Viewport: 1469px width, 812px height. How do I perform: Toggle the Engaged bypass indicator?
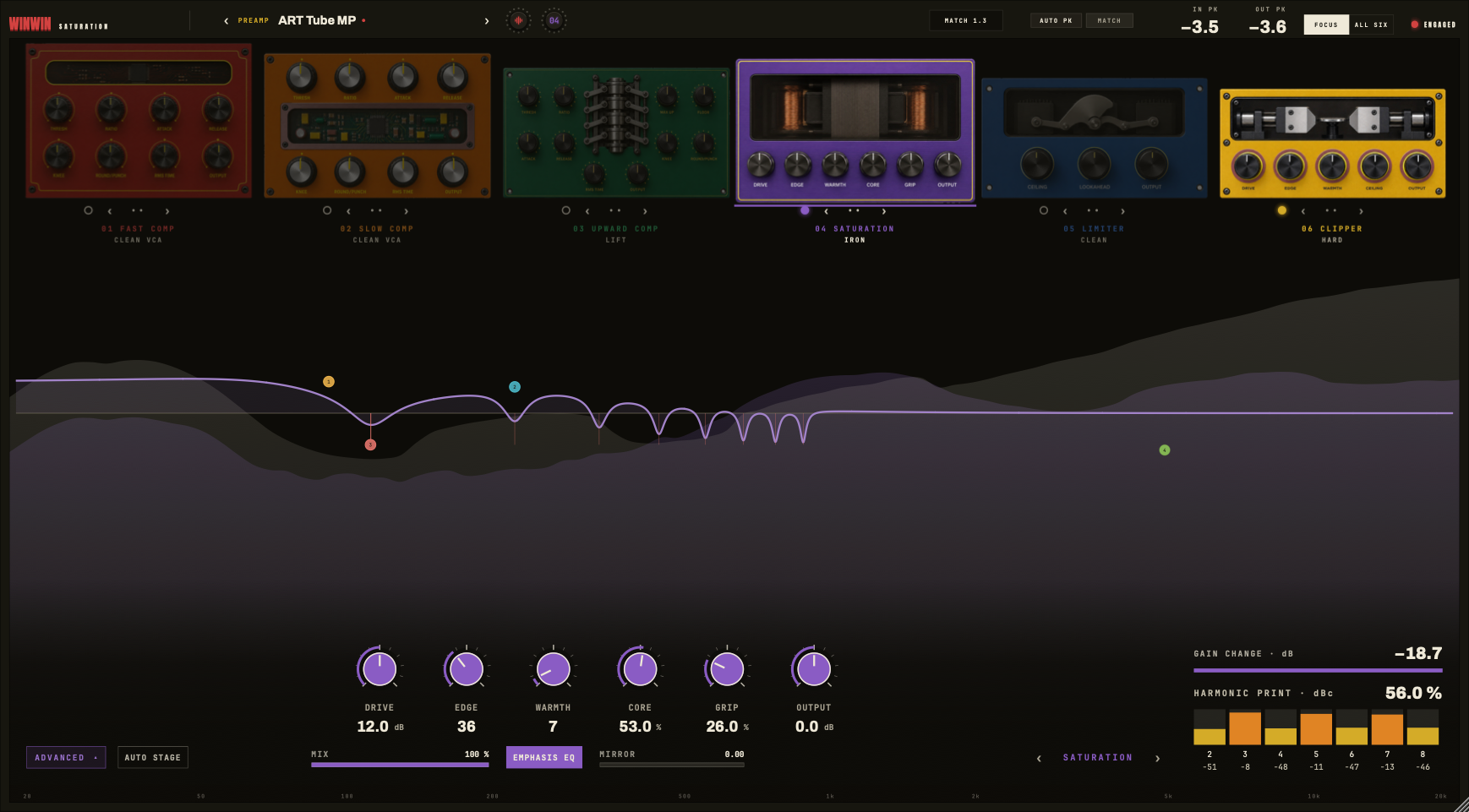(1434, 25)
